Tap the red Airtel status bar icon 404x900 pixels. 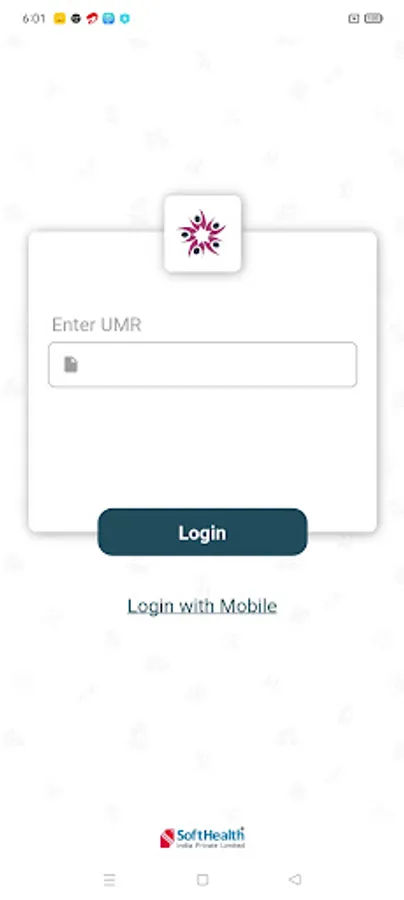[x=92, y=18]
